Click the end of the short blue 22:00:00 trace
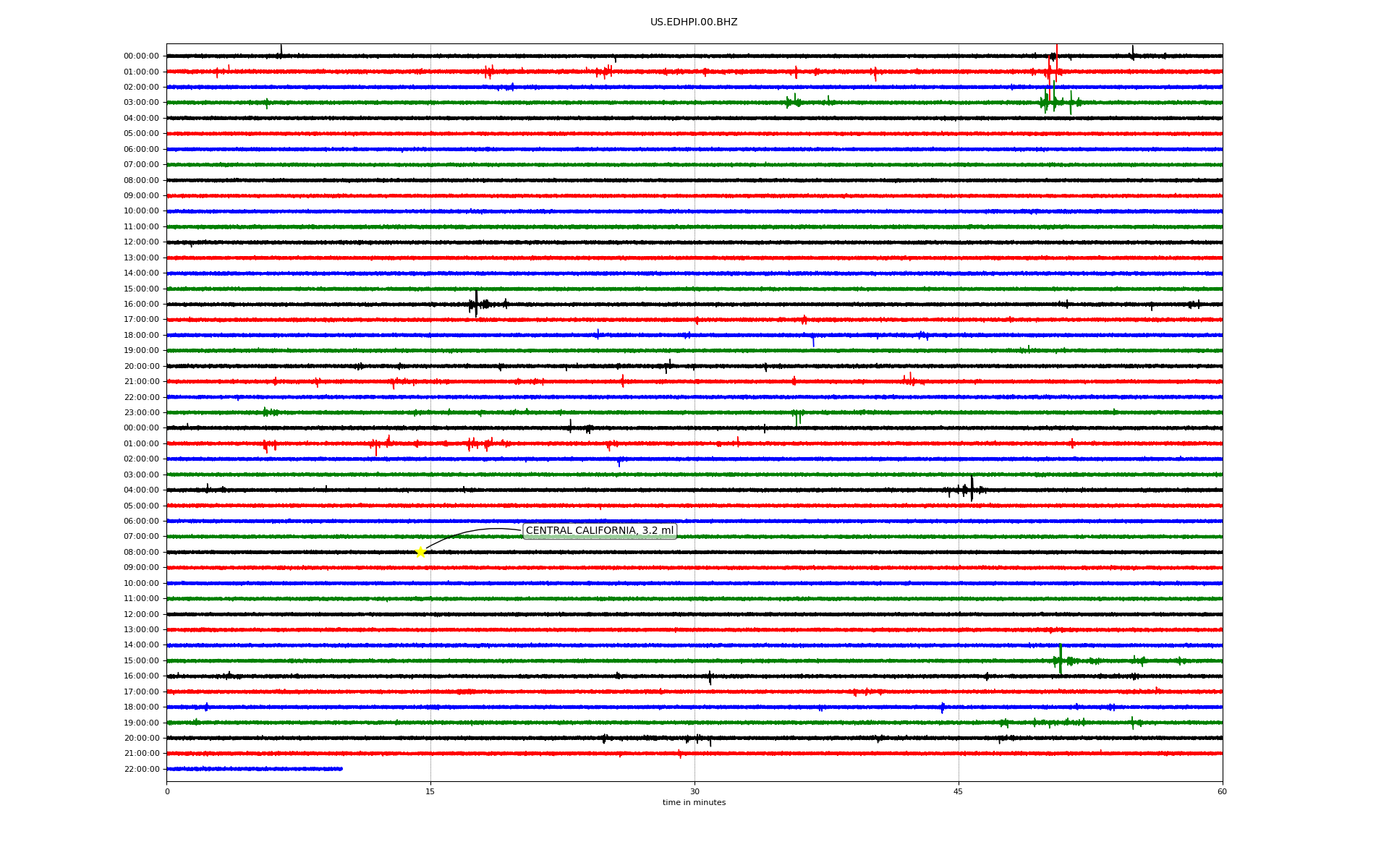 tap(341, 769)
